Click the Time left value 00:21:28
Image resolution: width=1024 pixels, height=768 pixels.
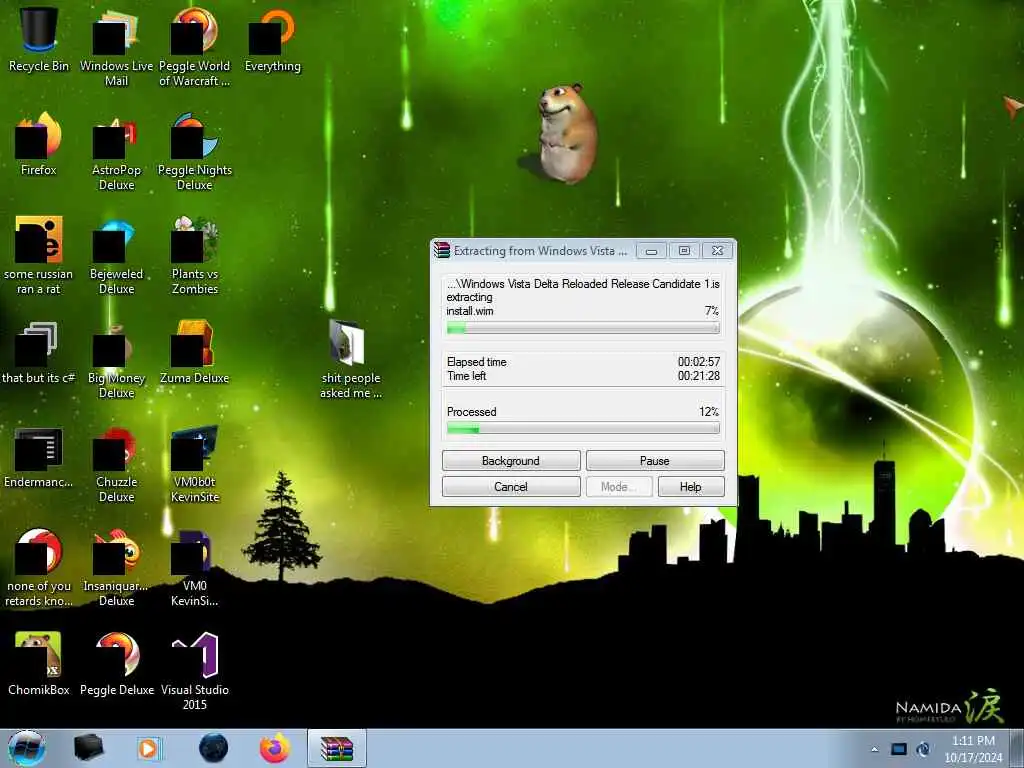pos(699,376)
